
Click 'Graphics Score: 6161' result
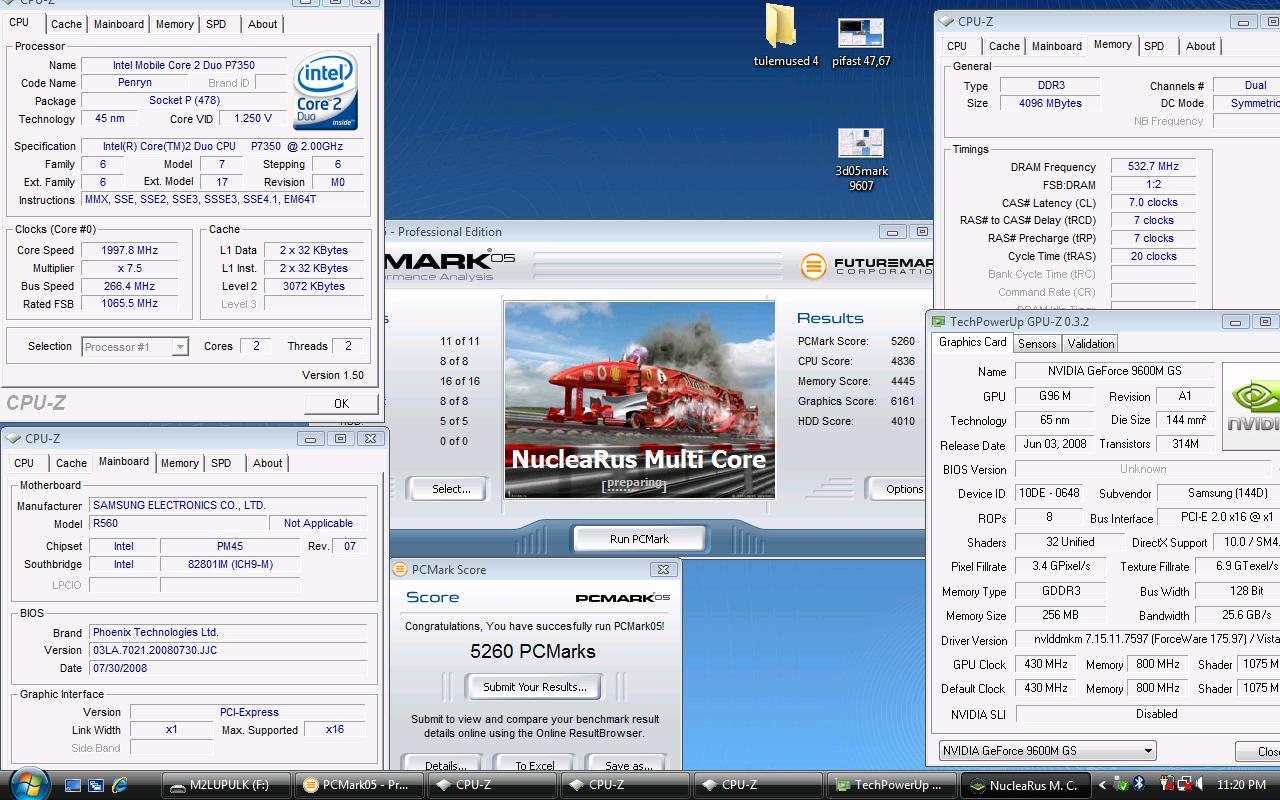pos(856,401)
